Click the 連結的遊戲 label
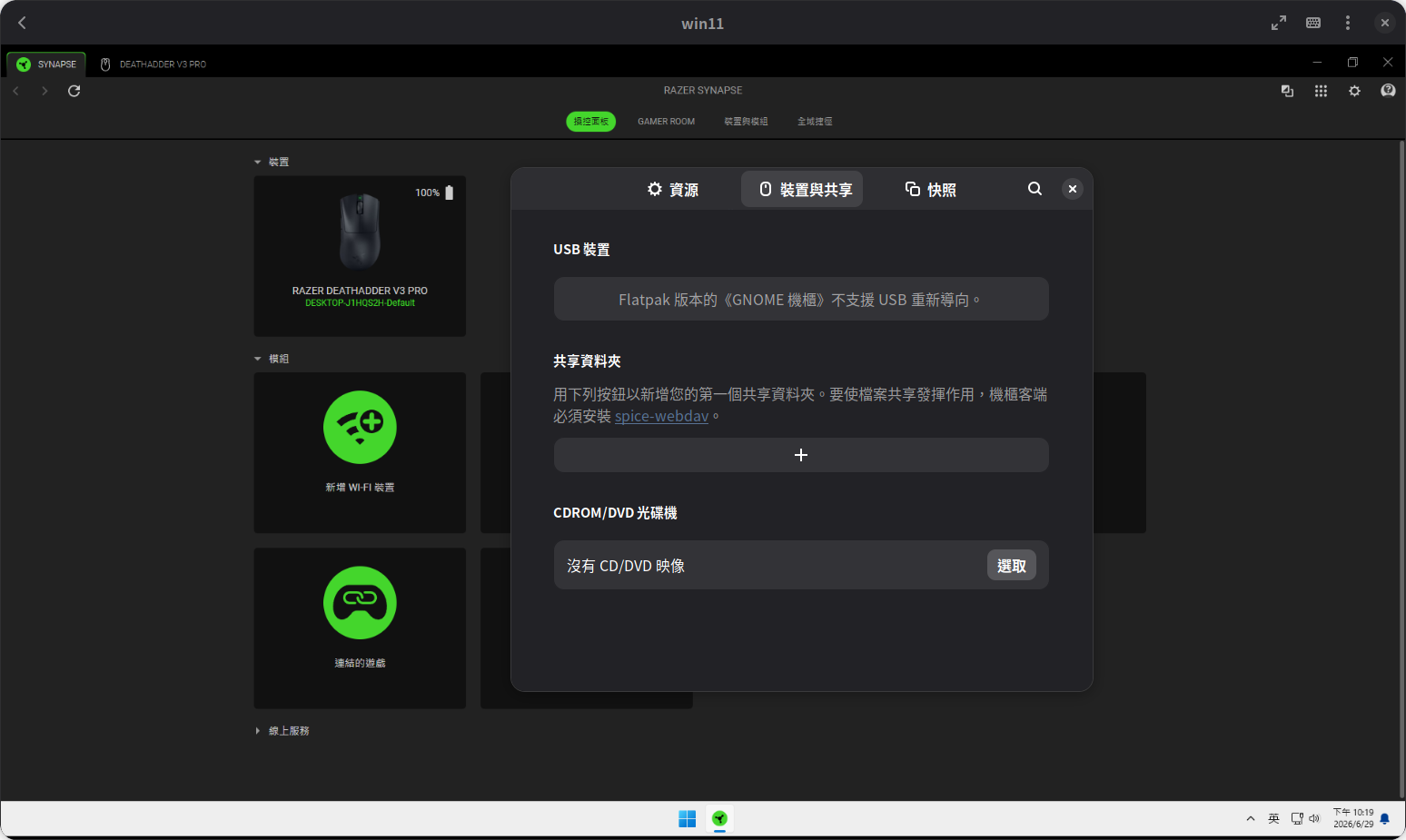The width and height of the screenshot is (1406, 840). point(360,664)
